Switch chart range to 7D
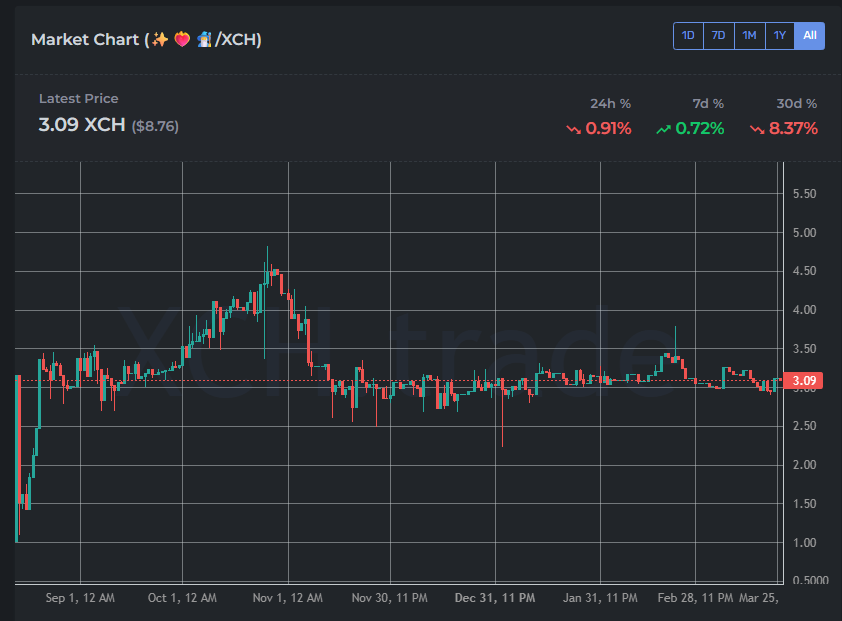842x621 pixels. coord(718,36)
